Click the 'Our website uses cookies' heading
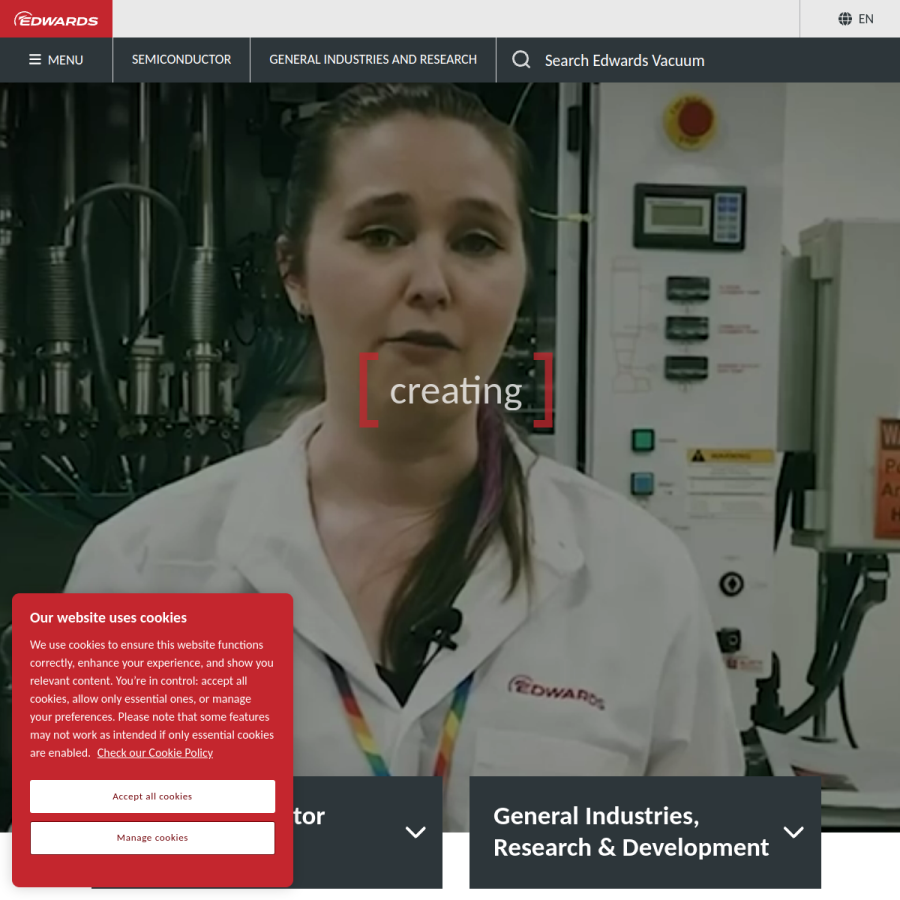Image resolution: width=900 pixels, height=900 pixels. click(108, 618)
